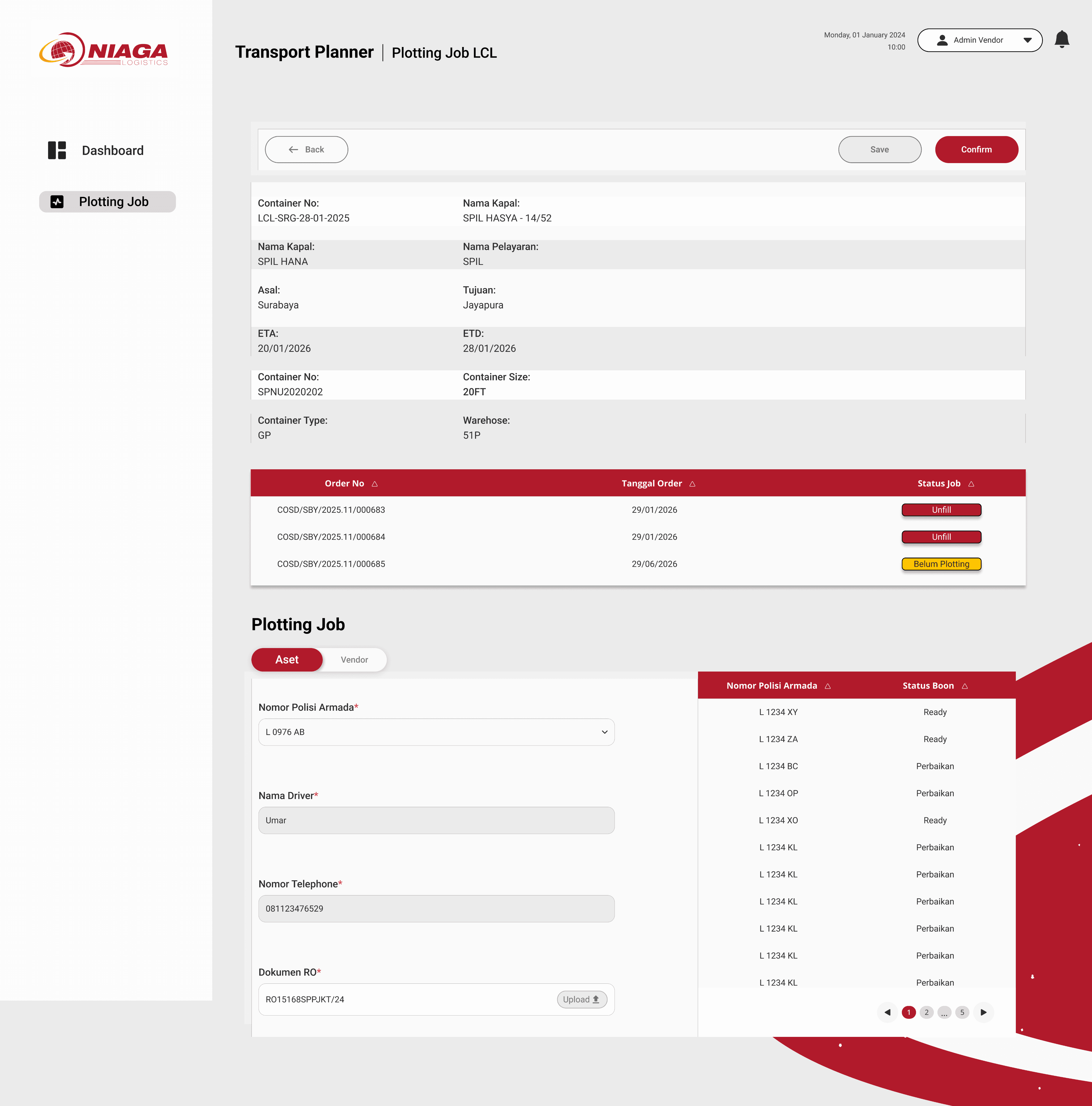The image size is (1092, 1106).
Task: Click the Belum Plotting status badge
Action: (941, 564)
